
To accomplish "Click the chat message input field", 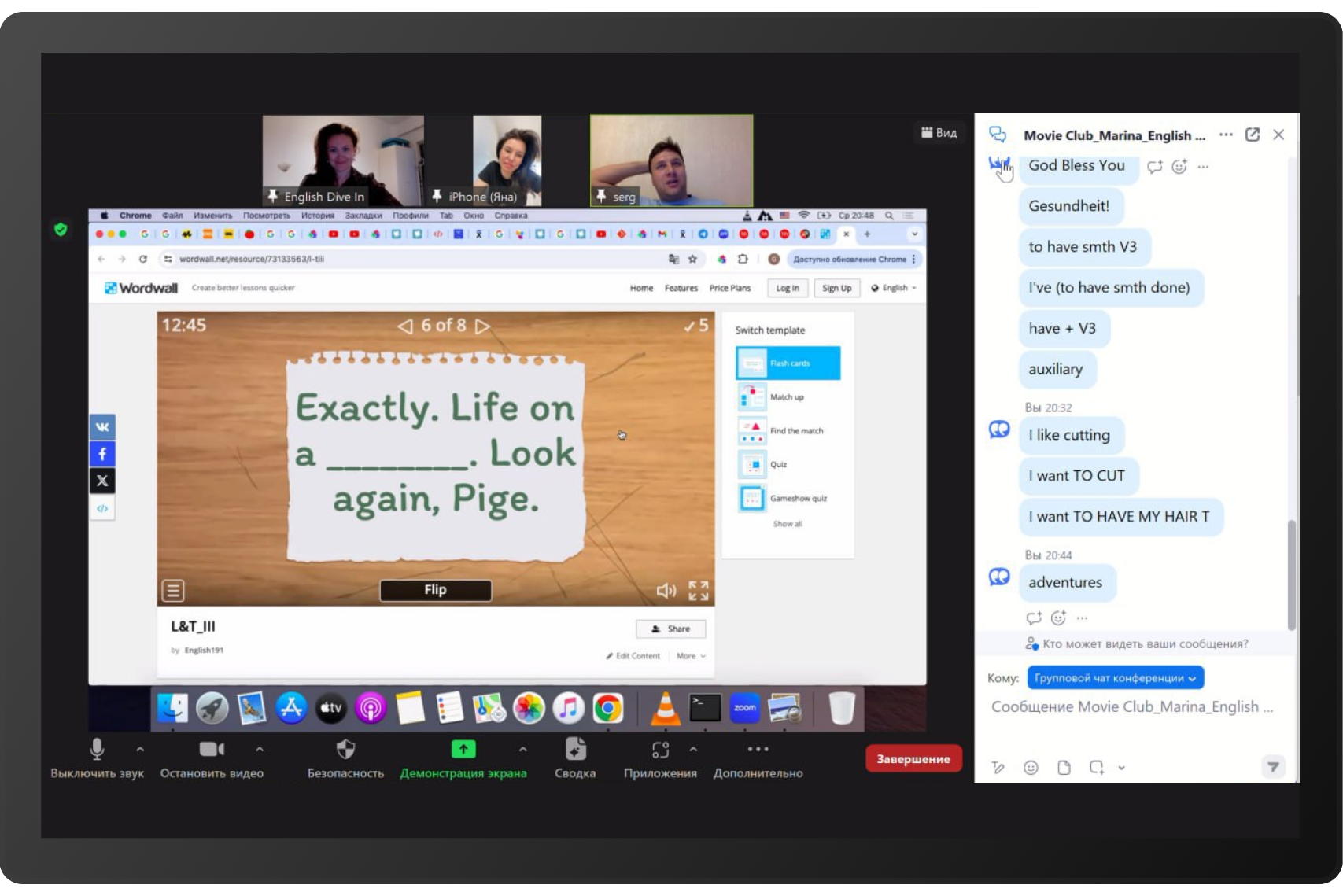I will coord(1131,707).
